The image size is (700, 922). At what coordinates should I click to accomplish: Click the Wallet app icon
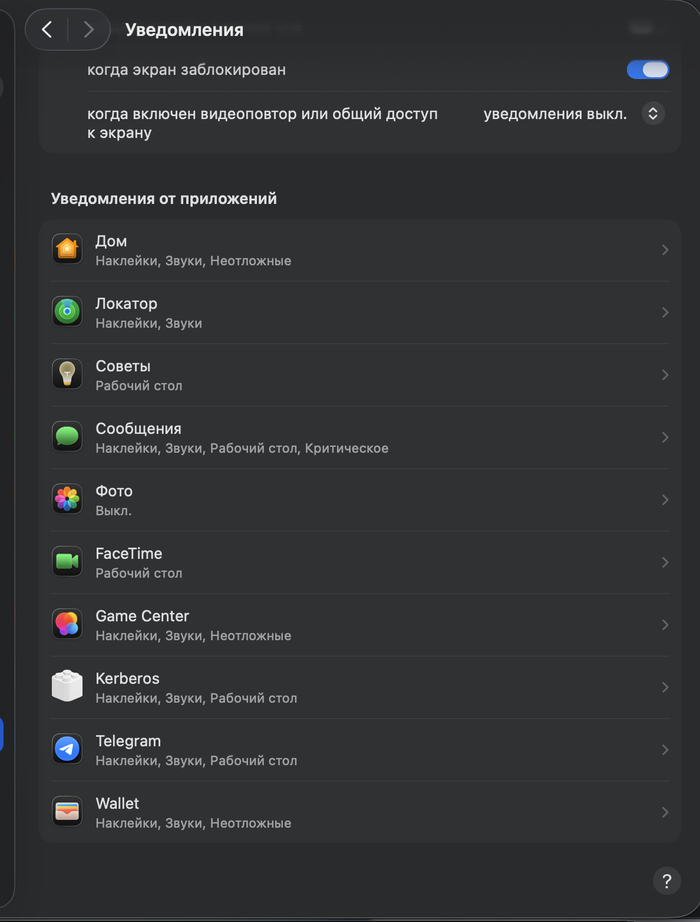(x=67, y=811)
